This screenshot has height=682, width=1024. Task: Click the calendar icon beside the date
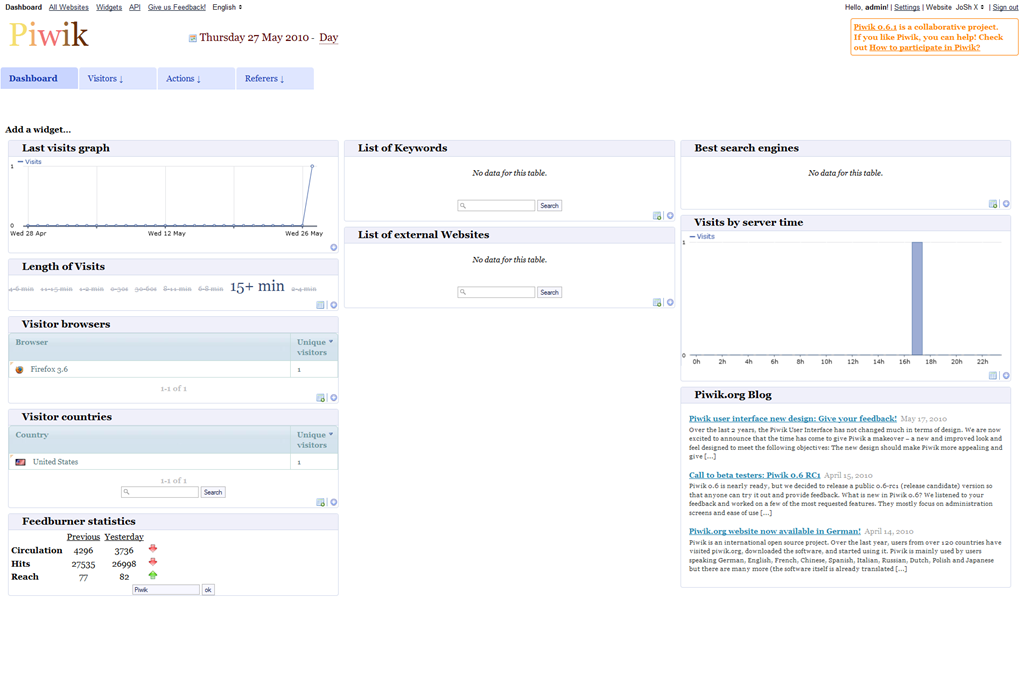pyautogui.click(x=193, y=38)
